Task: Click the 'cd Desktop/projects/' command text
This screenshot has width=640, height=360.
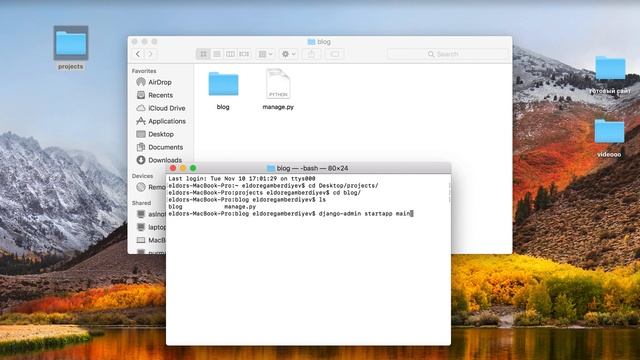Action: (x=343, y=186)
